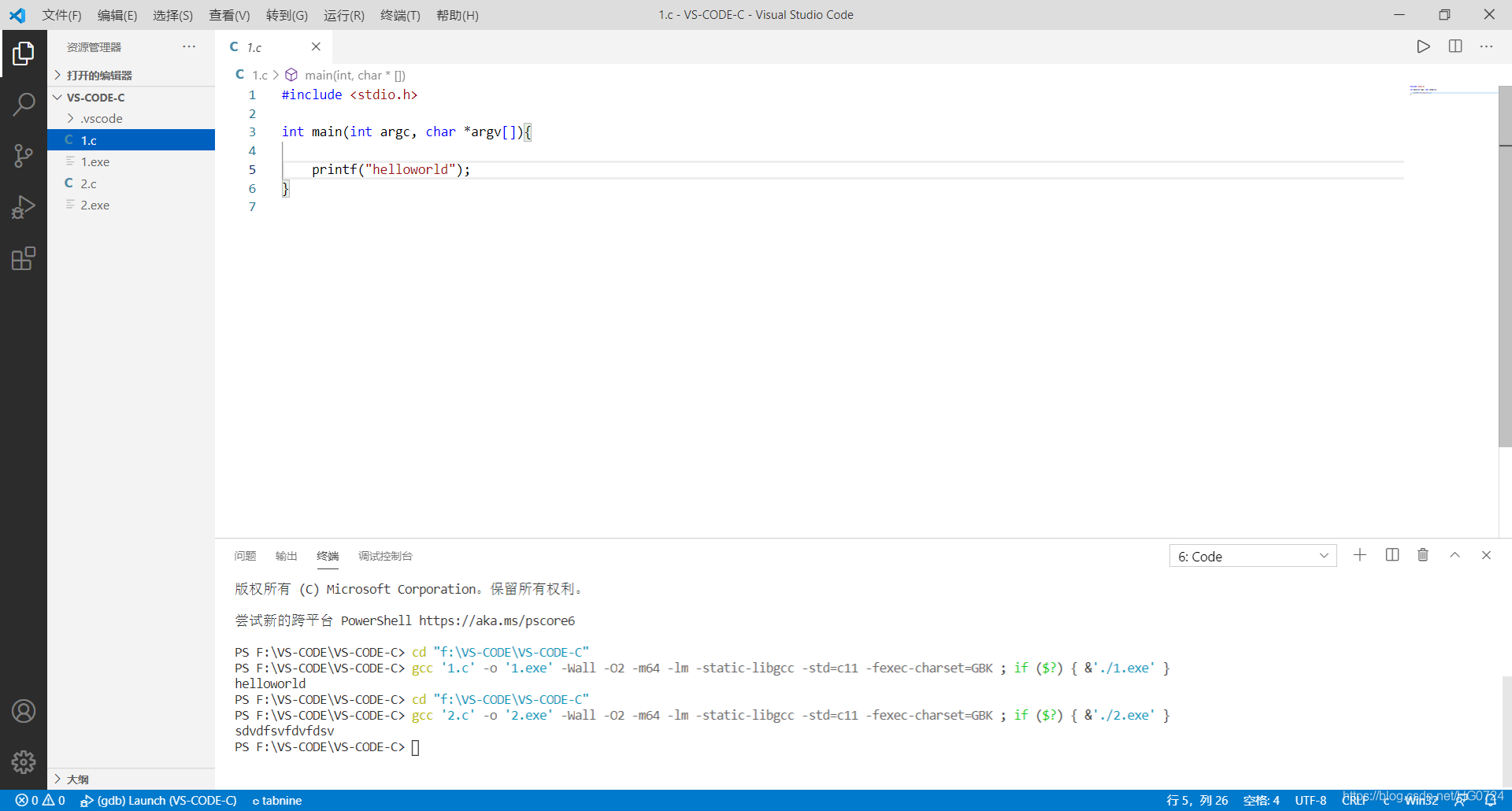Click the main symbol icon in breadcrumb
The width and height of the screenshot is (1512, 811).
pyautogui.click(x=291, y=75)
